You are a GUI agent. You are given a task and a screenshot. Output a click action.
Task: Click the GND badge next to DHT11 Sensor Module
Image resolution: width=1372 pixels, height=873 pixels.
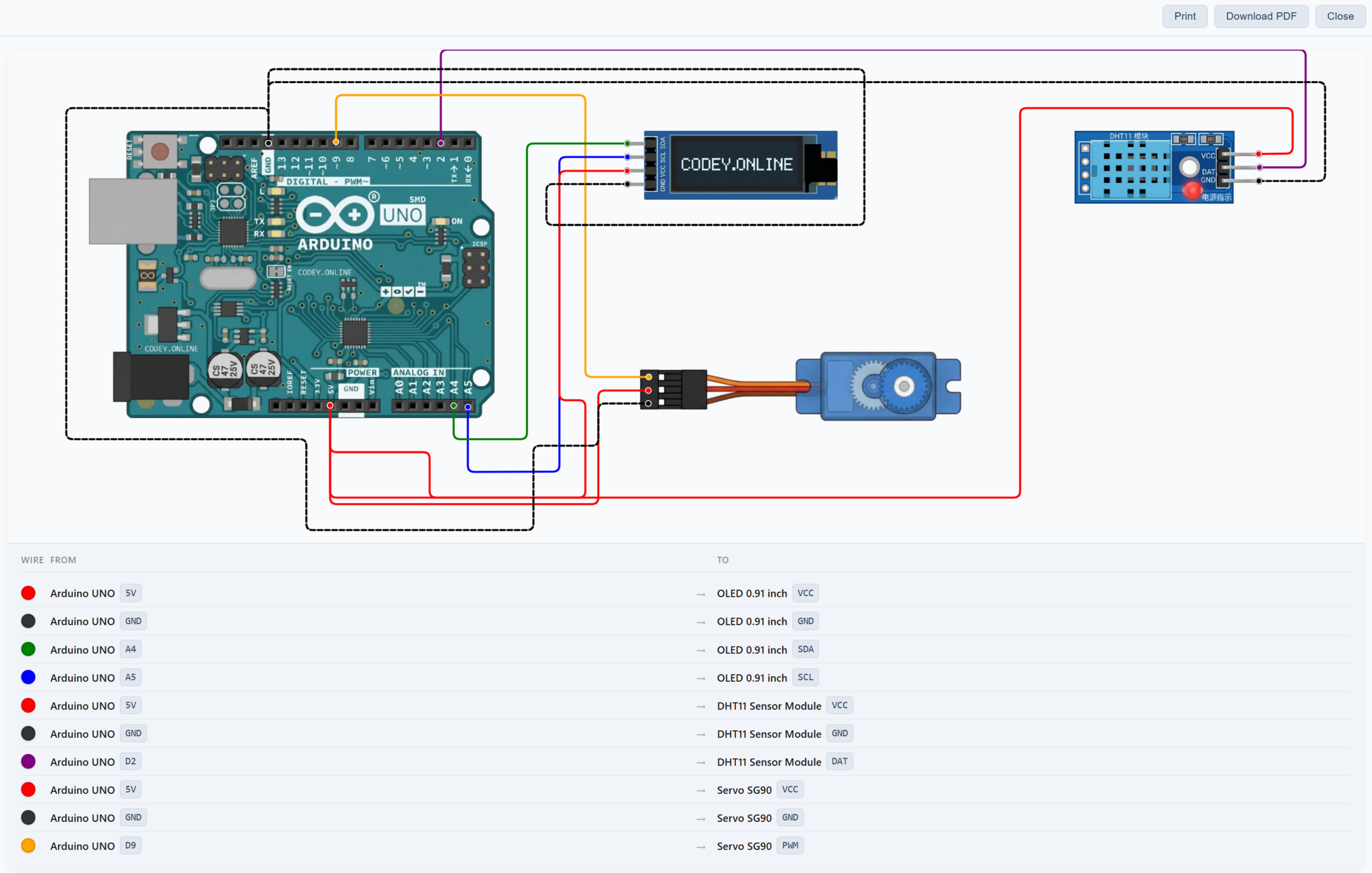[840, 734]
